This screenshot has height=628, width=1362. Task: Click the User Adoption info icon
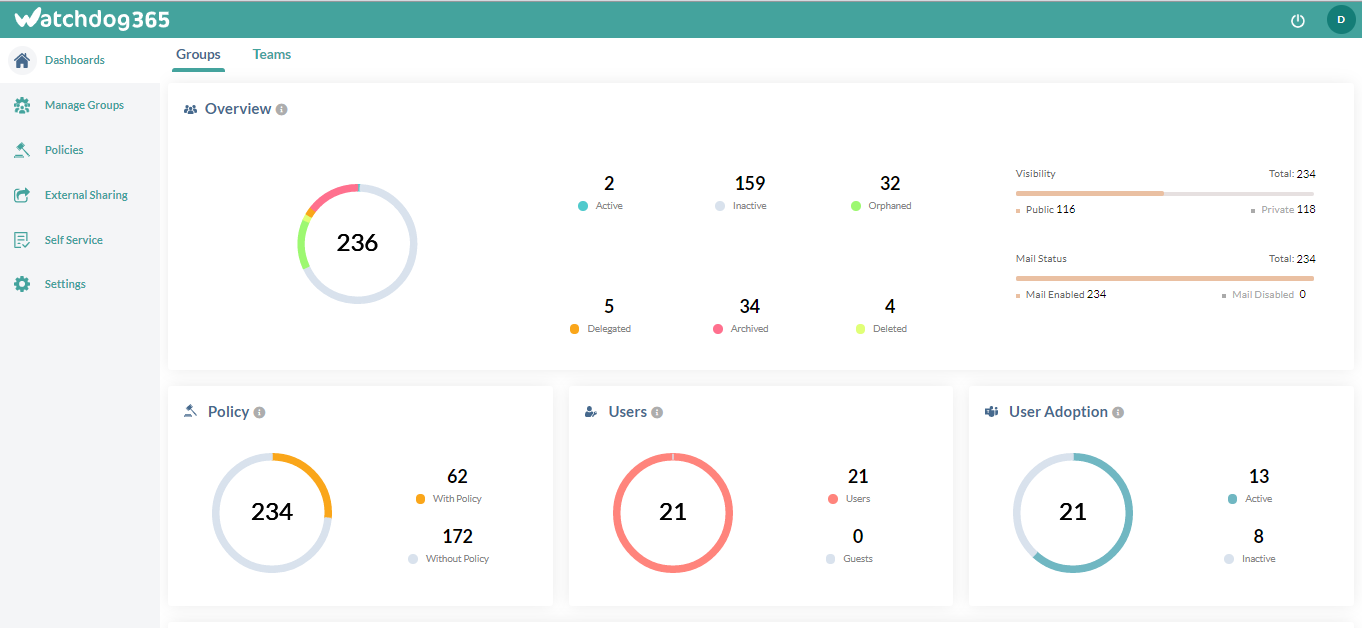1118,412
